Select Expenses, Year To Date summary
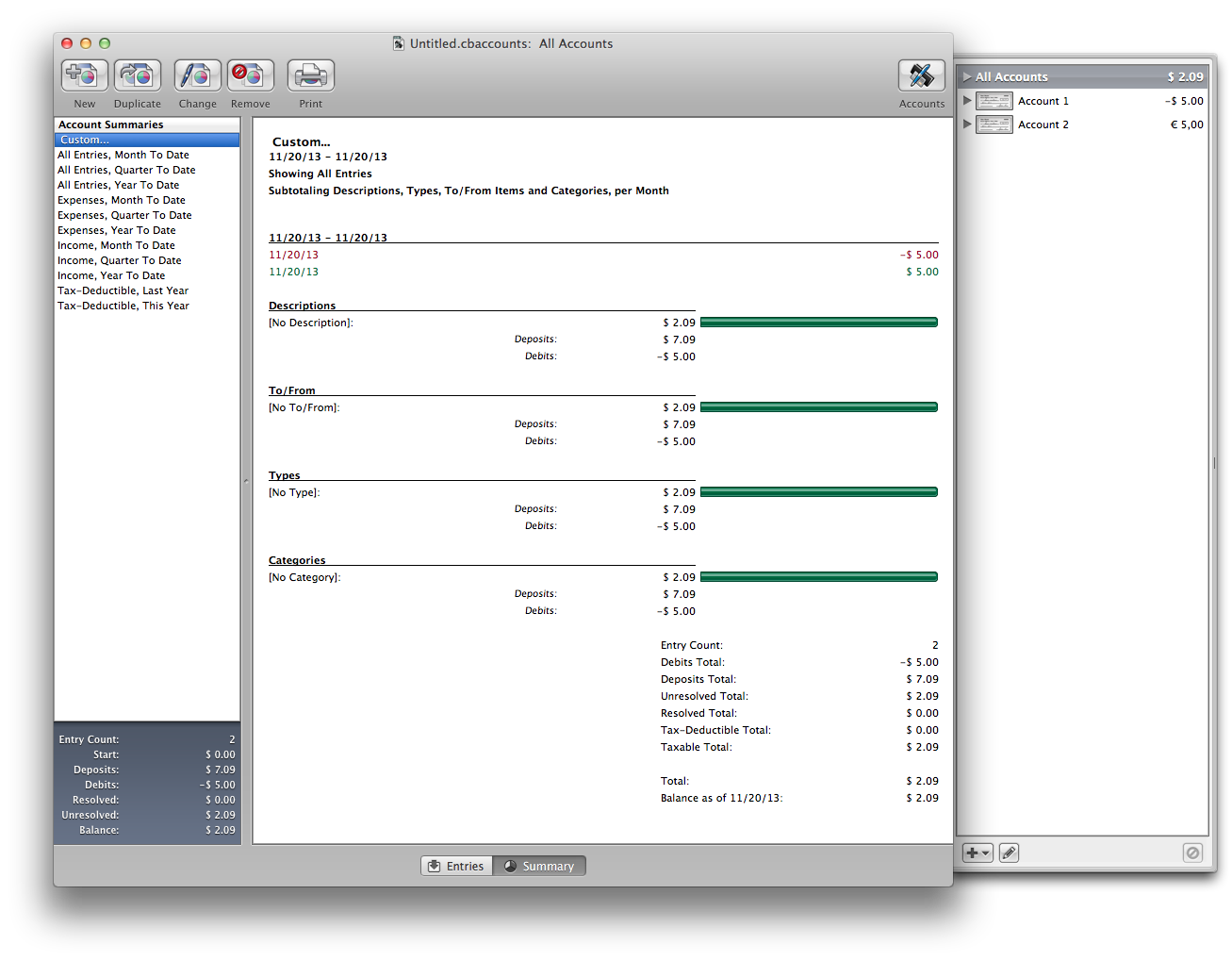The image size is (1232, 961). click(x=147, y=230)
